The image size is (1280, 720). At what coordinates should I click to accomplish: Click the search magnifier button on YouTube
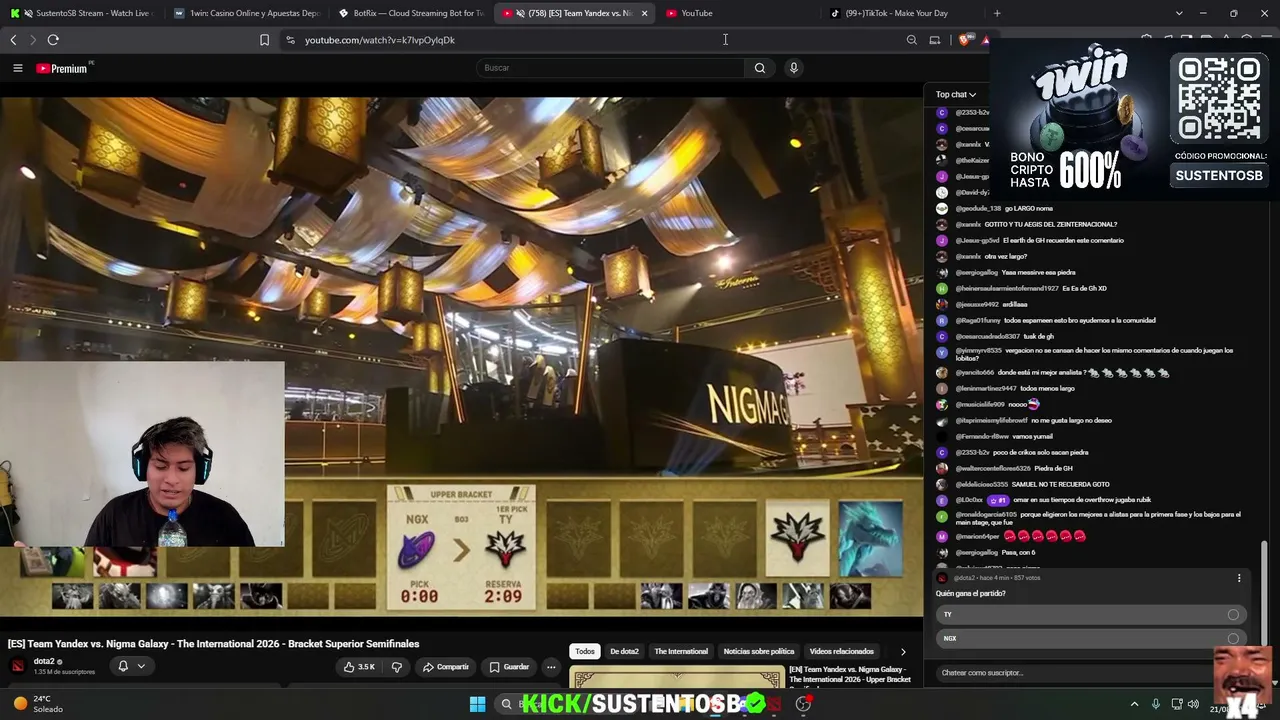[760, 68]
